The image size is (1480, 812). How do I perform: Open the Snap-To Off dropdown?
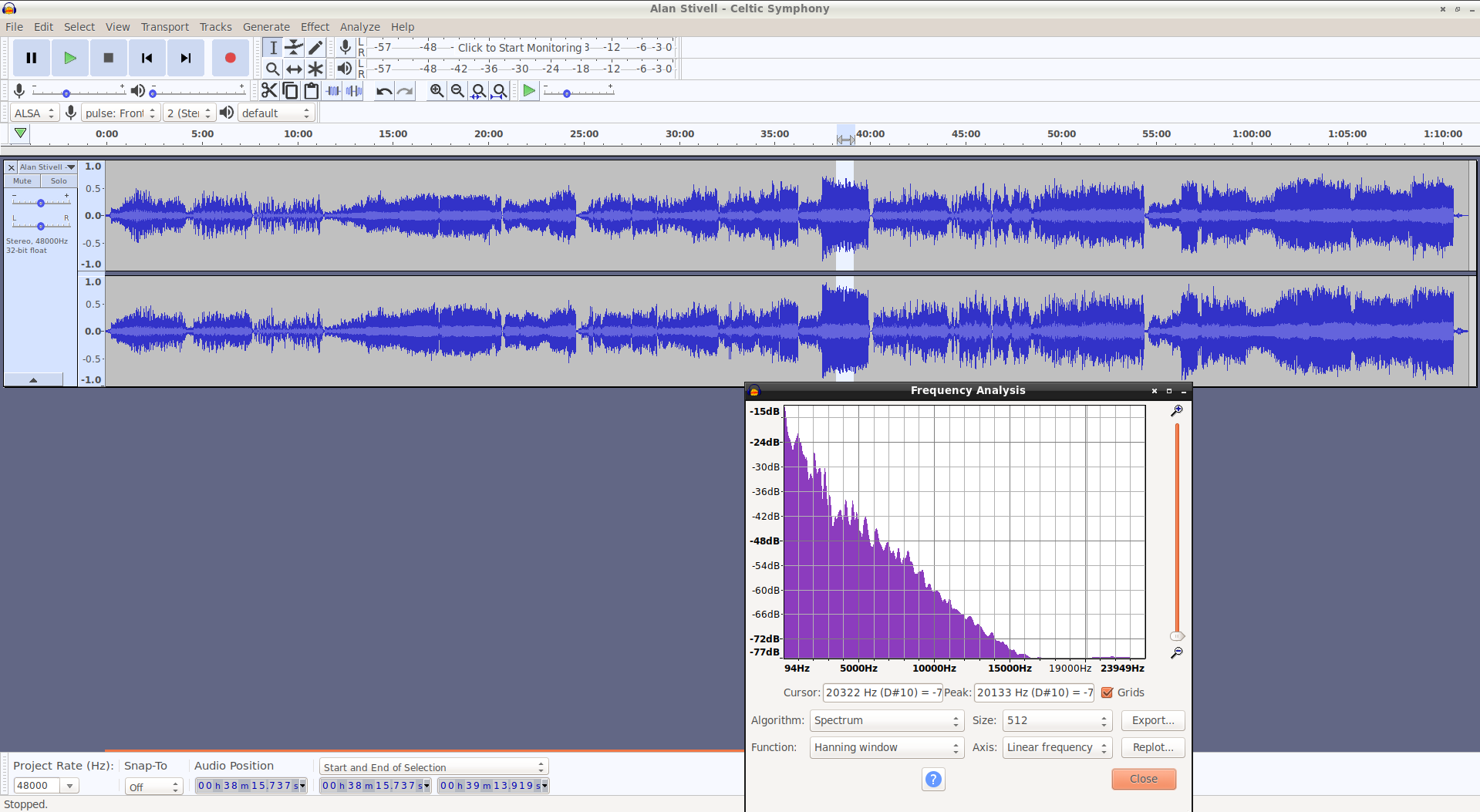click(x=153, y=787)
